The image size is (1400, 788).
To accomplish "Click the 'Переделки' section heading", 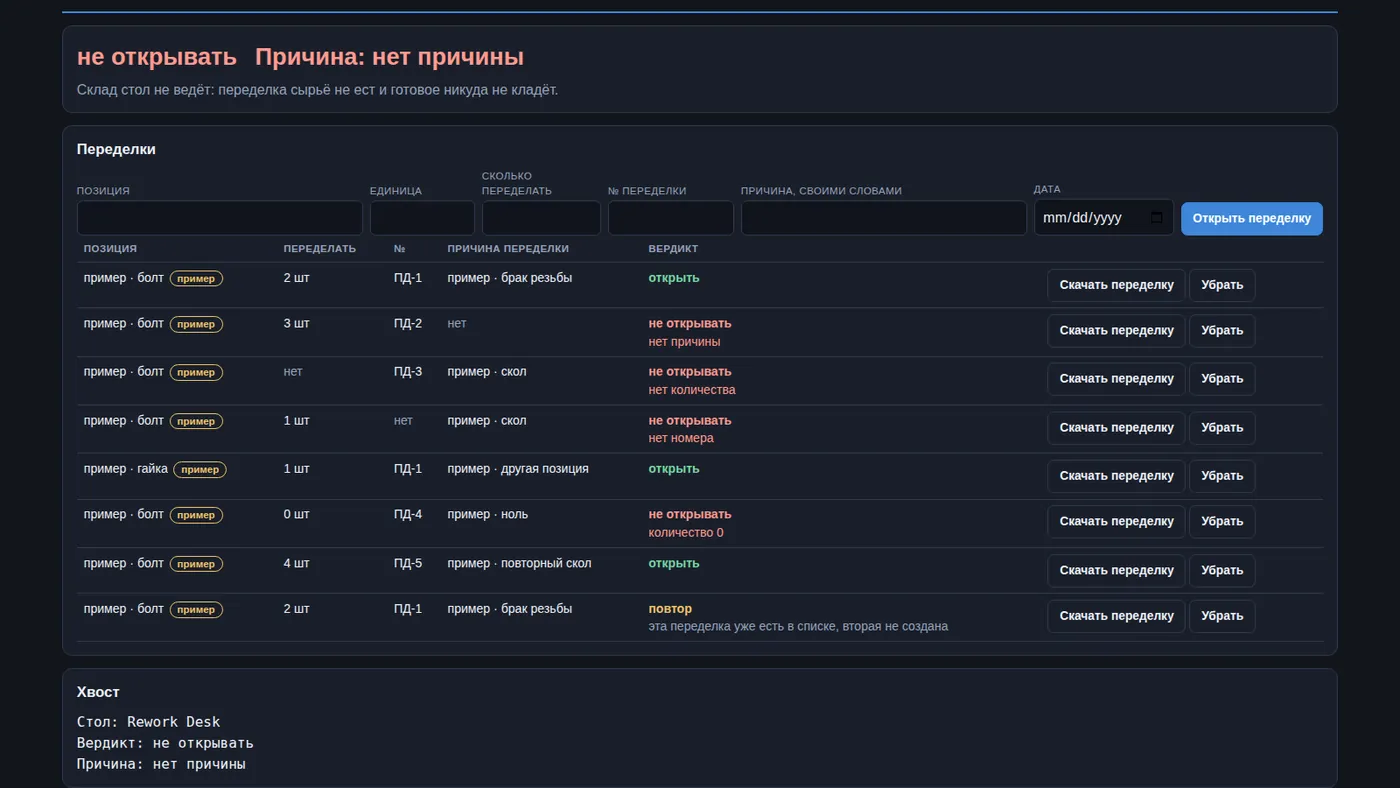I will point(116,149).
